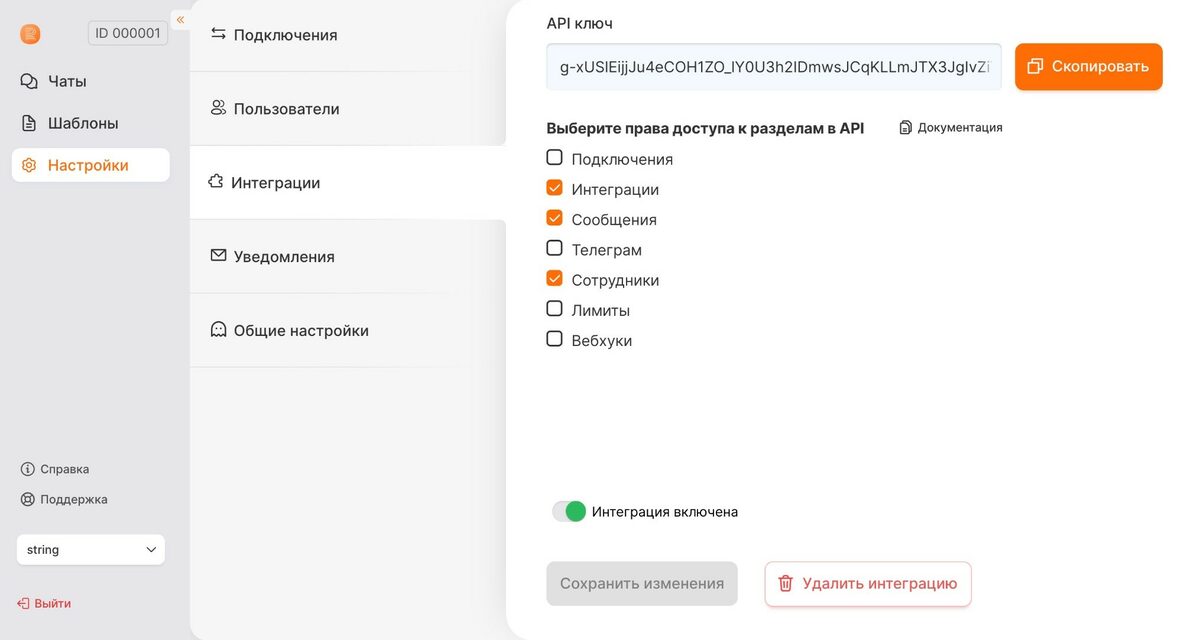Click the people icon beside Пользователи

(218, 108)
